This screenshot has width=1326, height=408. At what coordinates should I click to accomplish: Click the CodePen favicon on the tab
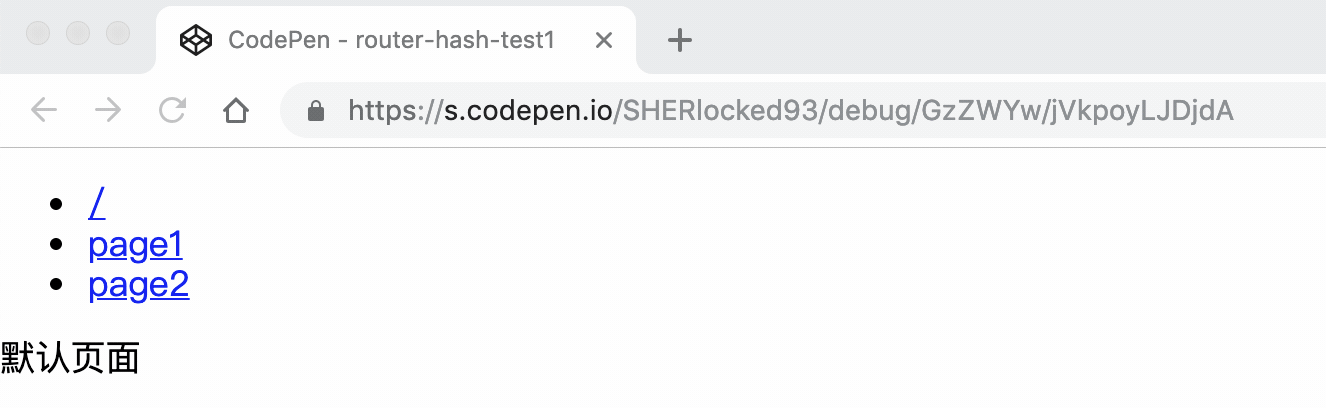click(196, 40)
